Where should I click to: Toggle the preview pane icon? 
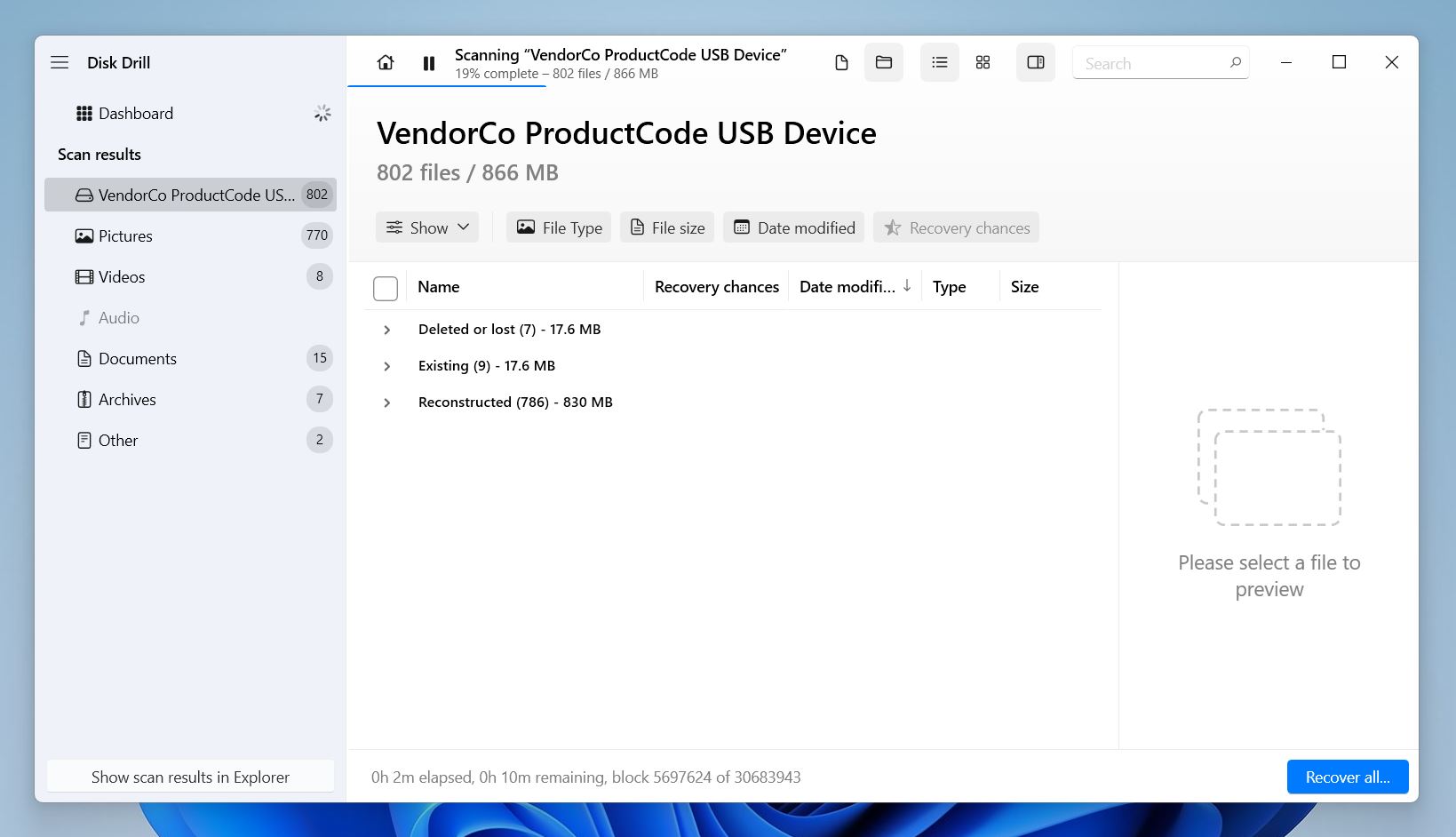pos(1036,62)
